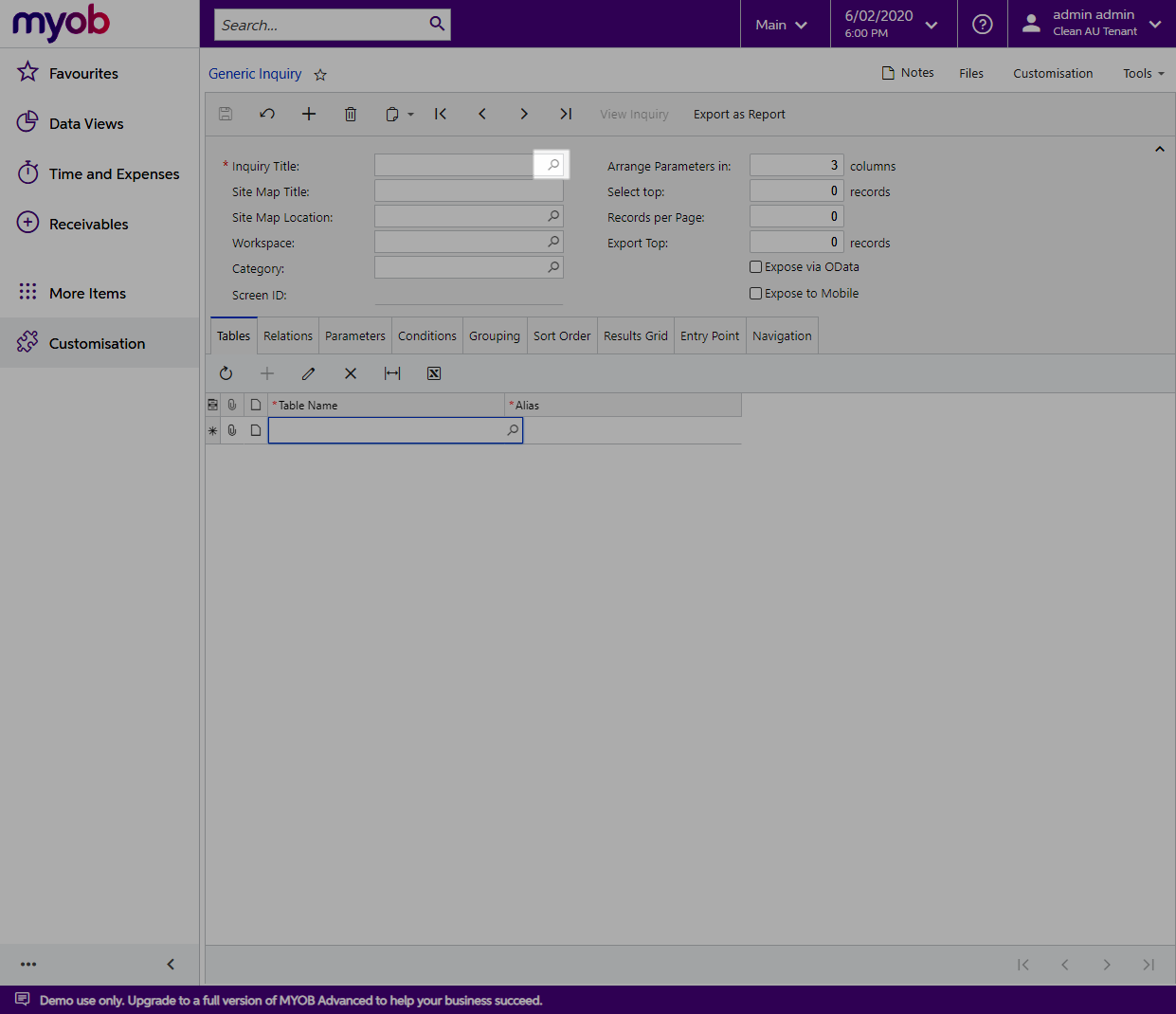Open the admin admin user menu
This screenshot has width=1176, height=1014.
[x=1092, y=24]
